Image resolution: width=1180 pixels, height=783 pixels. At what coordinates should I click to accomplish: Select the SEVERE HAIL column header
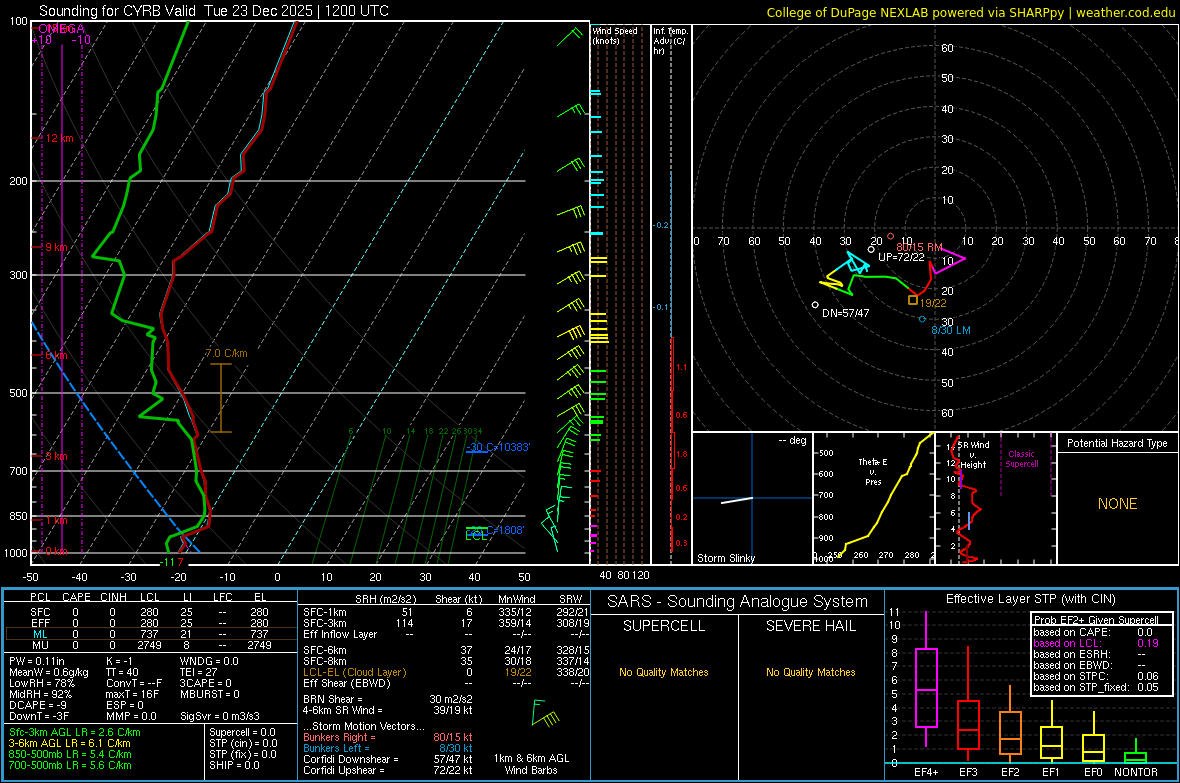tap(810, 626)
